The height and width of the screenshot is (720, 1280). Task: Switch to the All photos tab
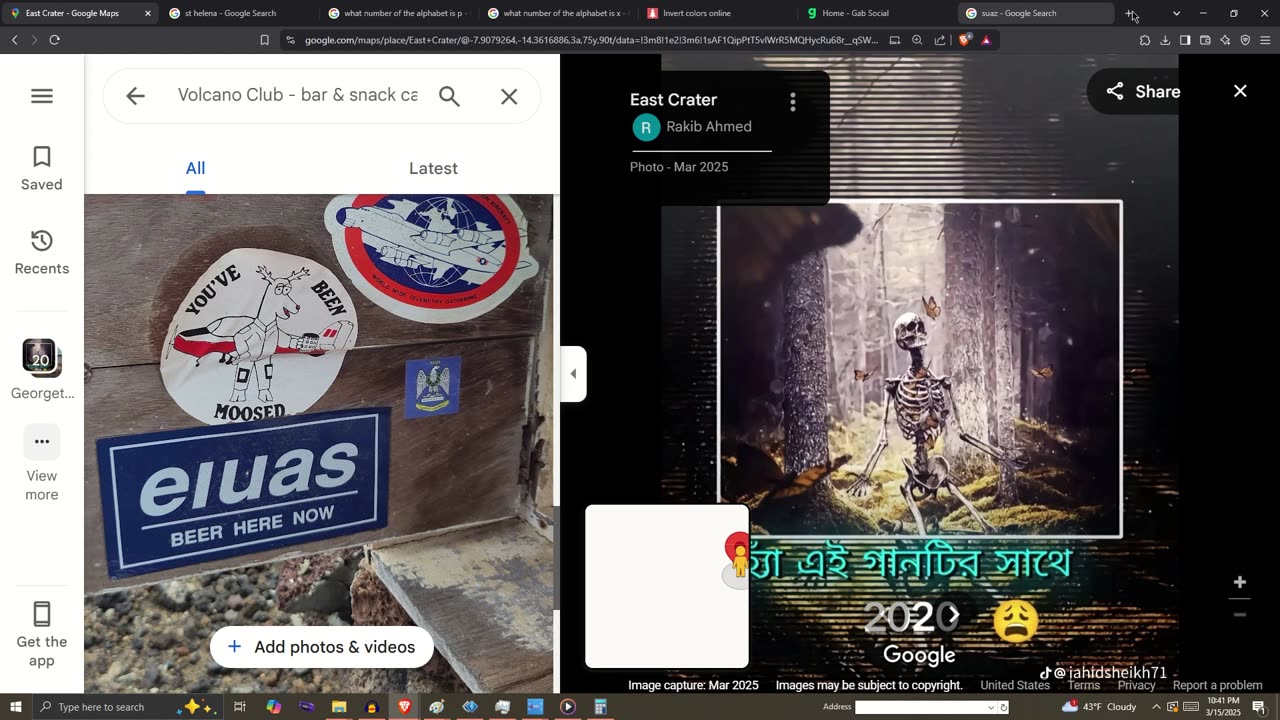(x=195, y=168)
